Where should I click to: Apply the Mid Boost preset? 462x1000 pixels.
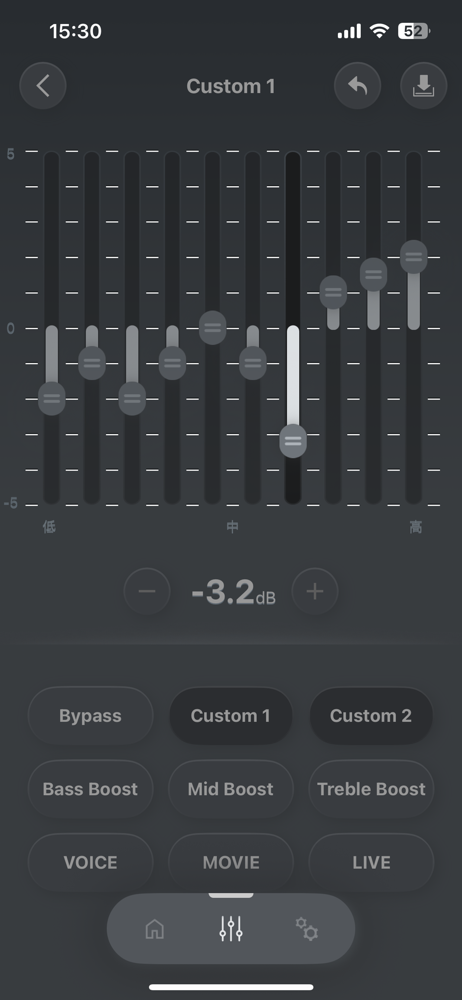(230, 789)
